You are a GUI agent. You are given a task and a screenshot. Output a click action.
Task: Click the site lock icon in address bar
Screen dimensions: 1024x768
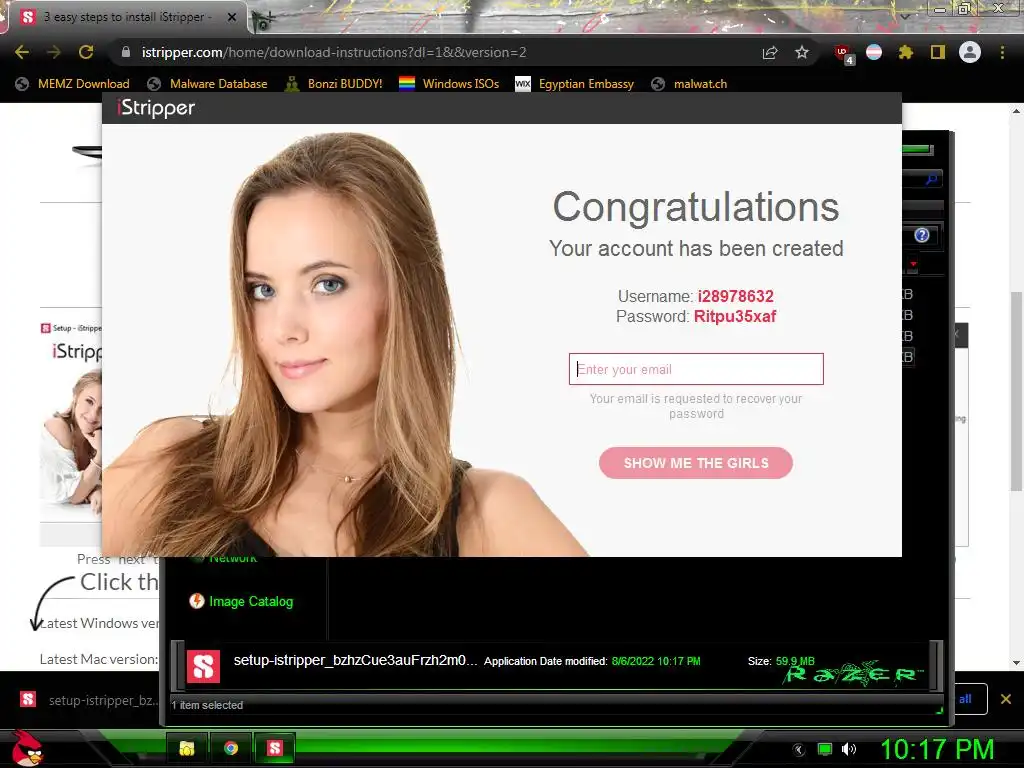126,52
